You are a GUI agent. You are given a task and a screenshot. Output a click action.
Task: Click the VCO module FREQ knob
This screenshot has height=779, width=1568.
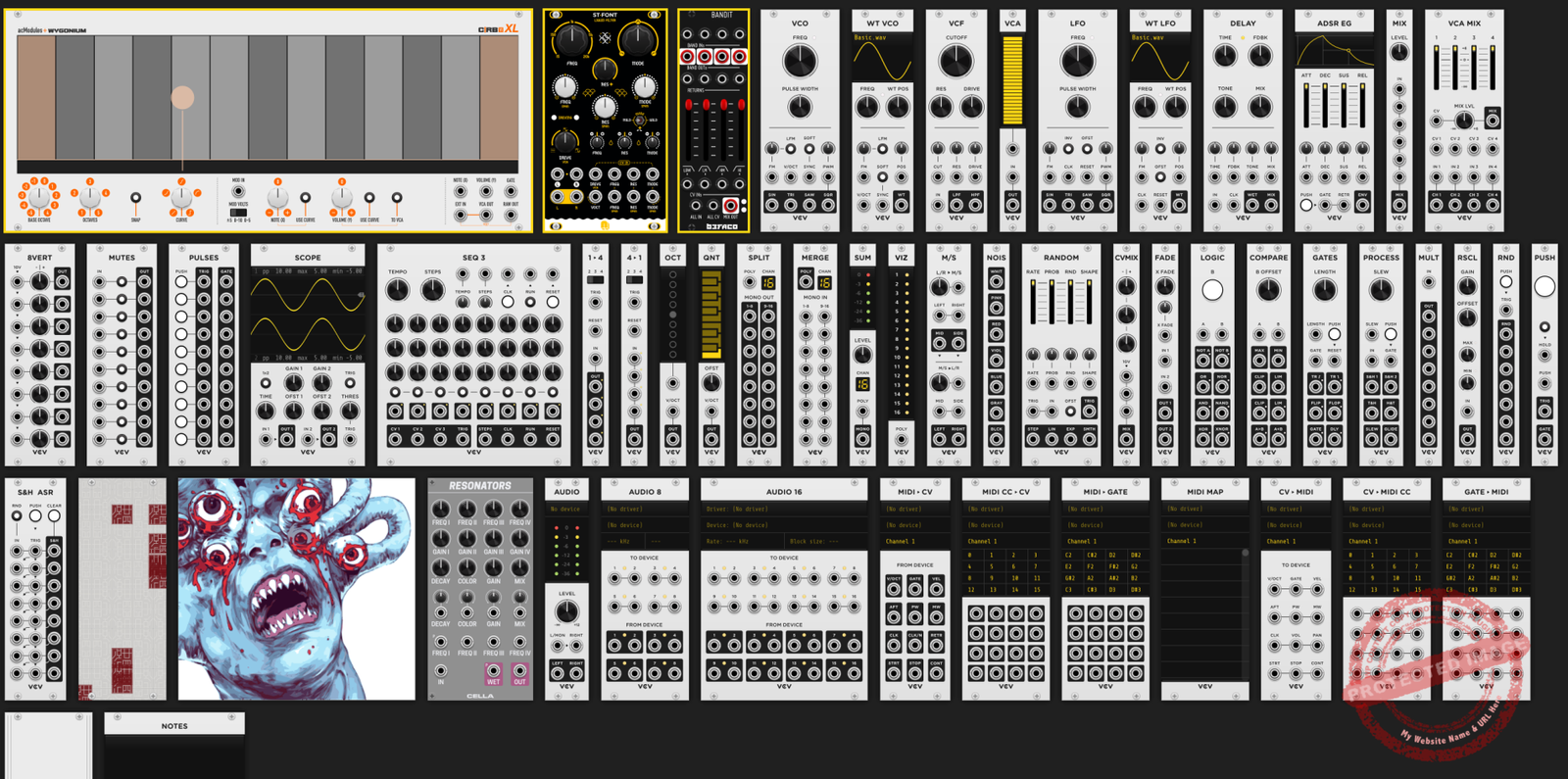tap(800, 62)
